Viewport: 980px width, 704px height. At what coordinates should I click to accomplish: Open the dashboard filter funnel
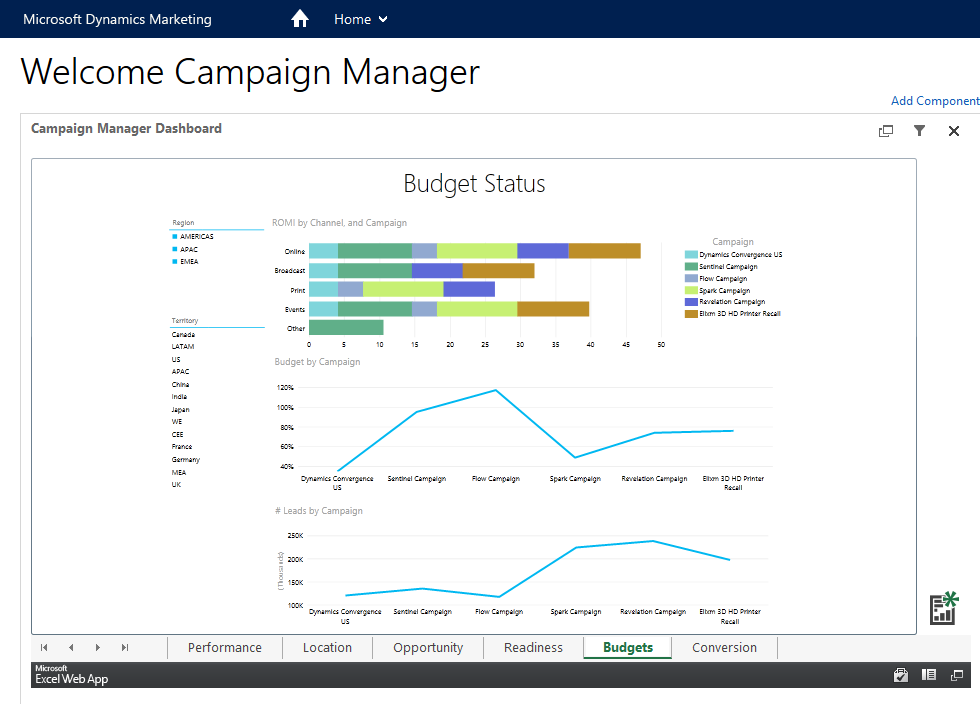(x=919, y=131)
